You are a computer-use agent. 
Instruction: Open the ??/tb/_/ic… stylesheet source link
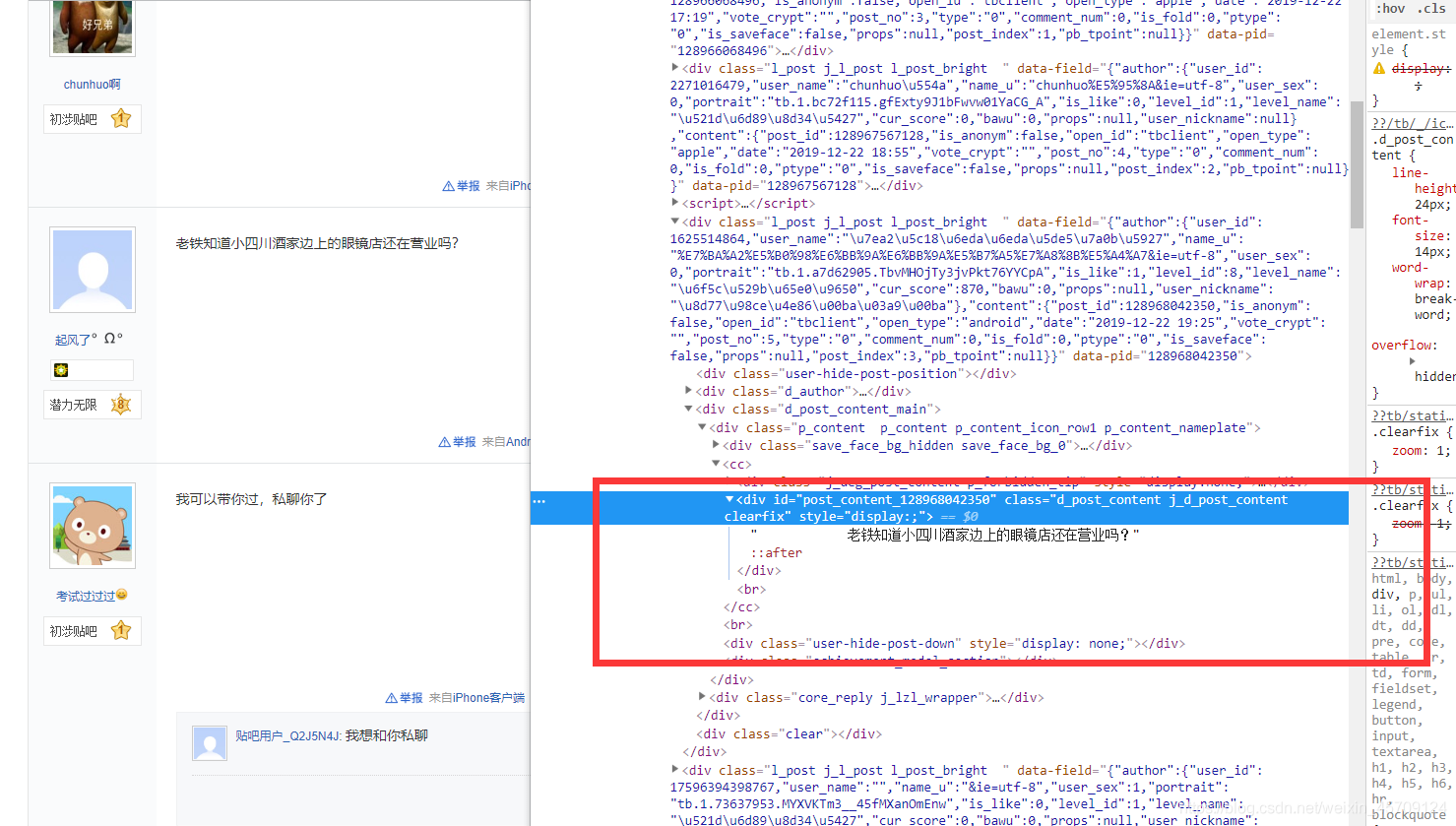click(x=1413, y=123)
